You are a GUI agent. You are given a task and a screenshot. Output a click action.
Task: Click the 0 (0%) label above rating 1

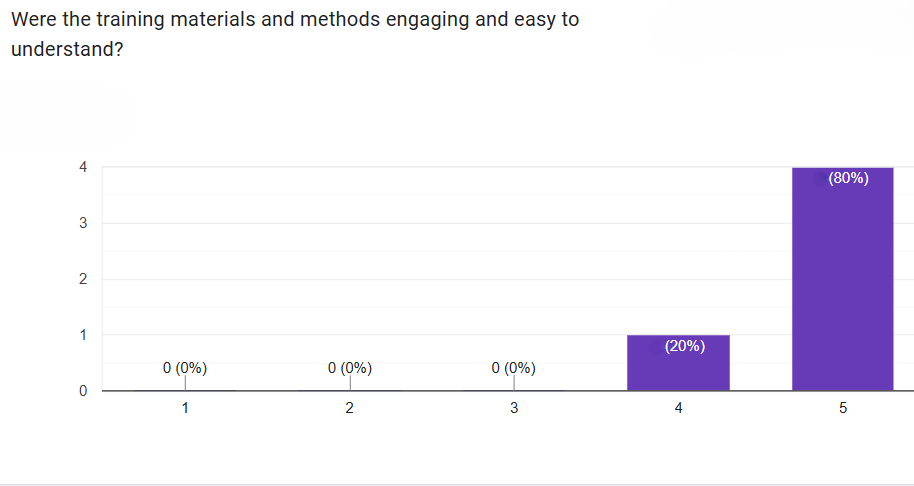pyautogui.click(x=185, y=368)
